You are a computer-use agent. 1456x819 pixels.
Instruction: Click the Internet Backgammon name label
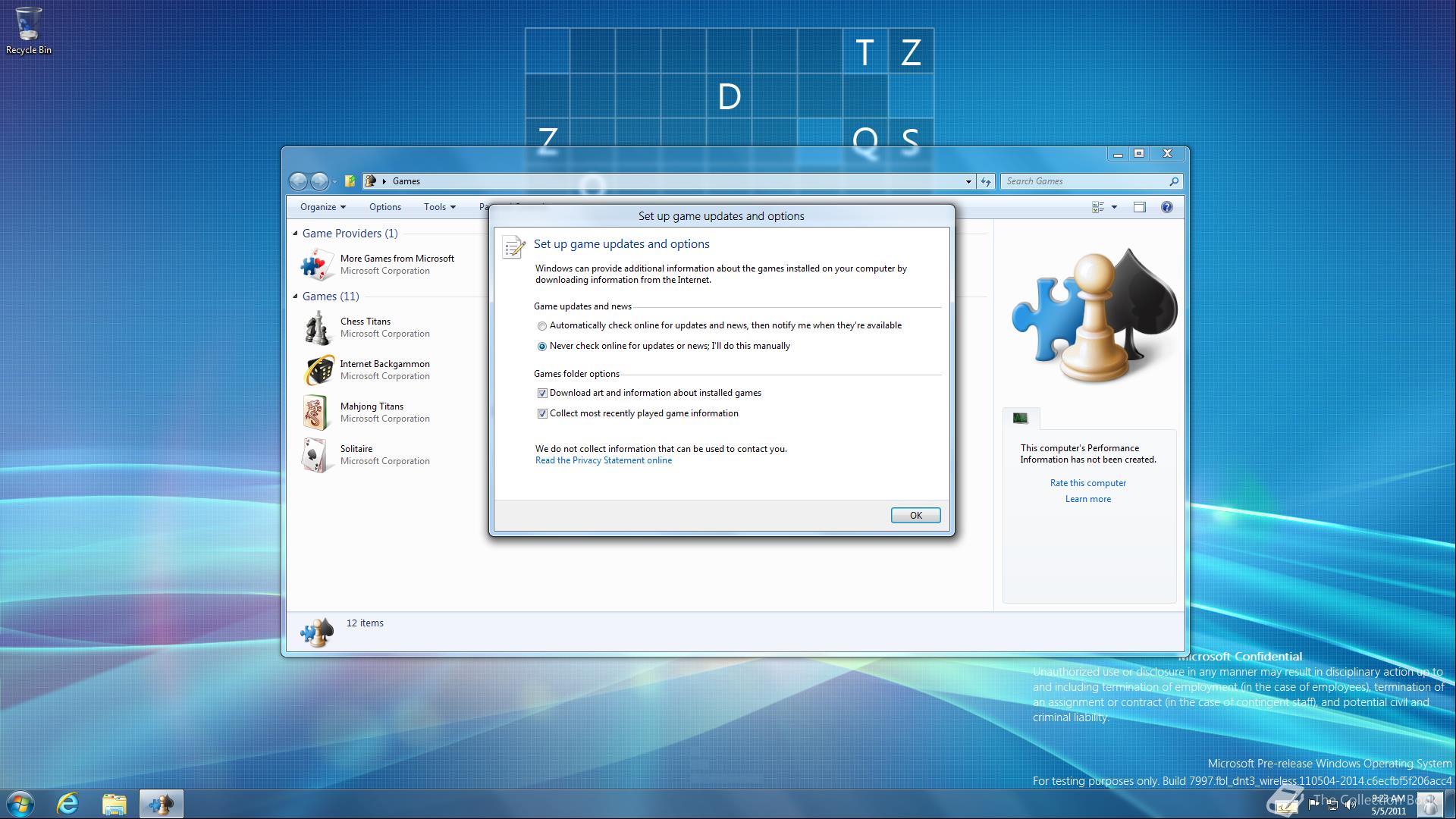384,364
